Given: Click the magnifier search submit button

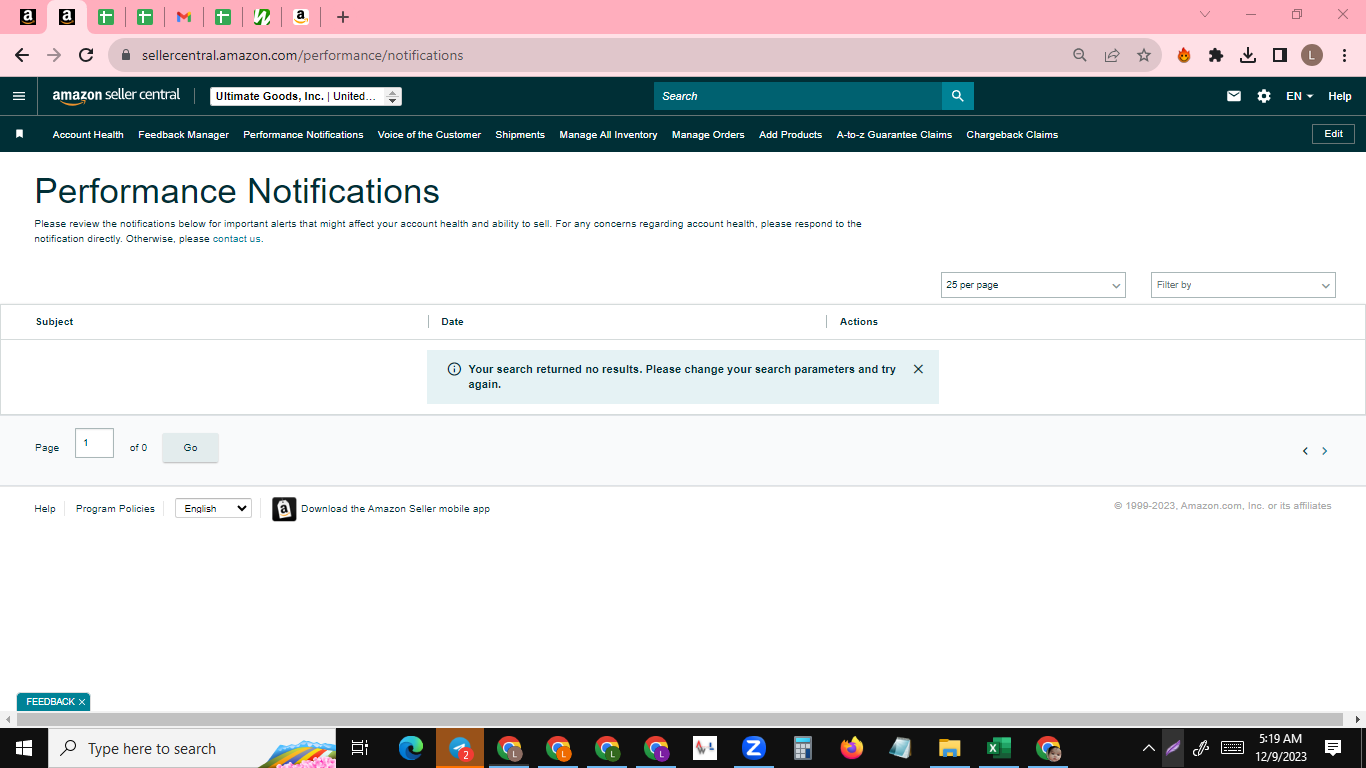Looking at the screenshot, I should (957, 96).
